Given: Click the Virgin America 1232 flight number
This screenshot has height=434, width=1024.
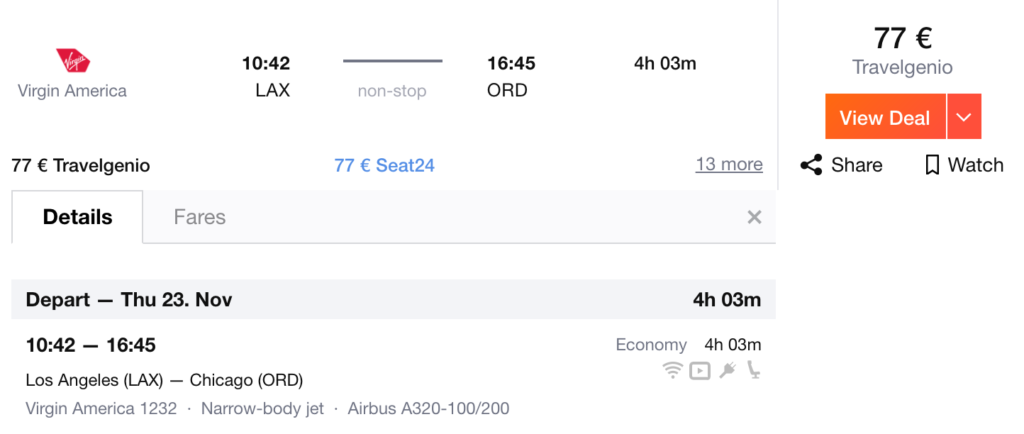Looking at the screenshot, I should pos(101,409).
